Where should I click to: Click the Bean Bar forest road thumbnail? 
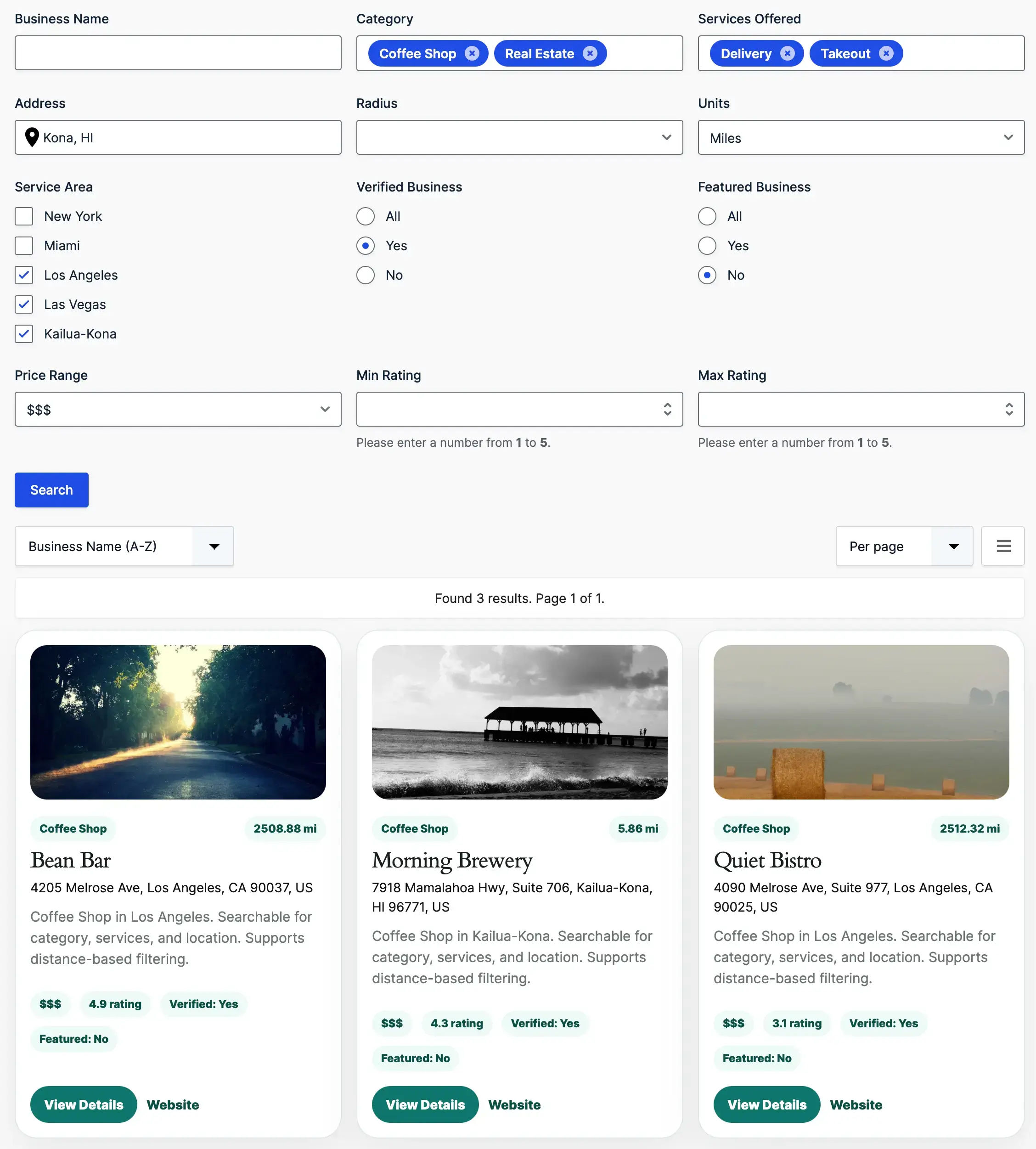click(x=178, y=721)
